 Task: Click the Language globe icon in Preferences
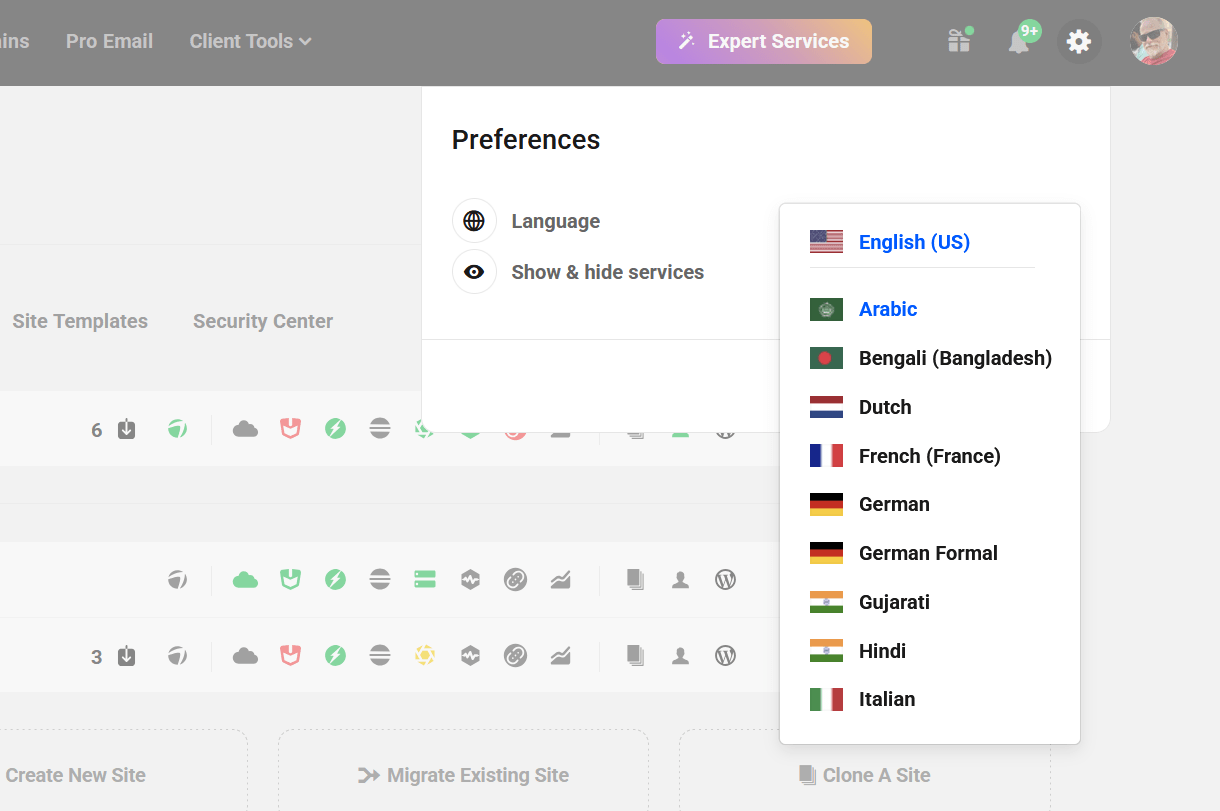click(474, 220)
